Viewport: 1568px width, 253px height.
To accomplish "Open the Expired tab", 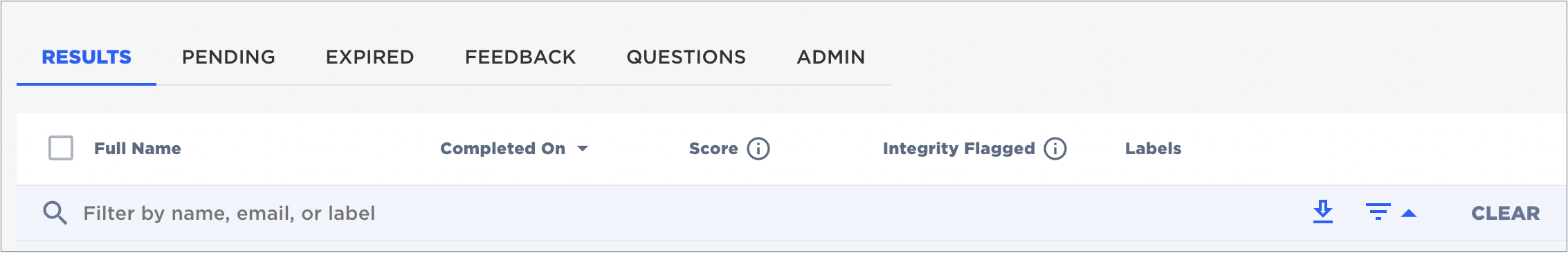I will (x=370, y=57).
